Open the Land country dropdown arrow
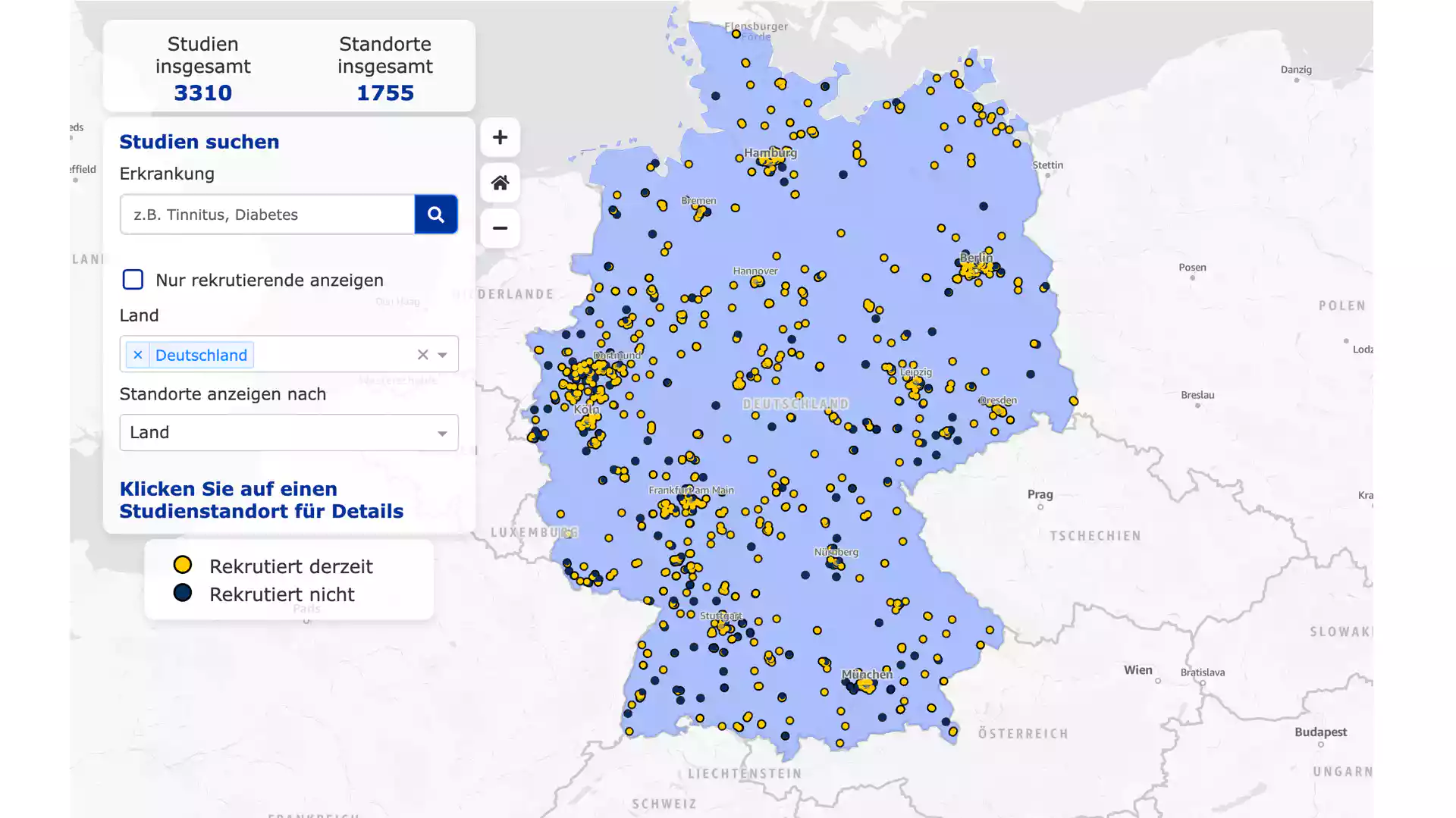This screenshot has height=818, width=1456. (442, 355)
